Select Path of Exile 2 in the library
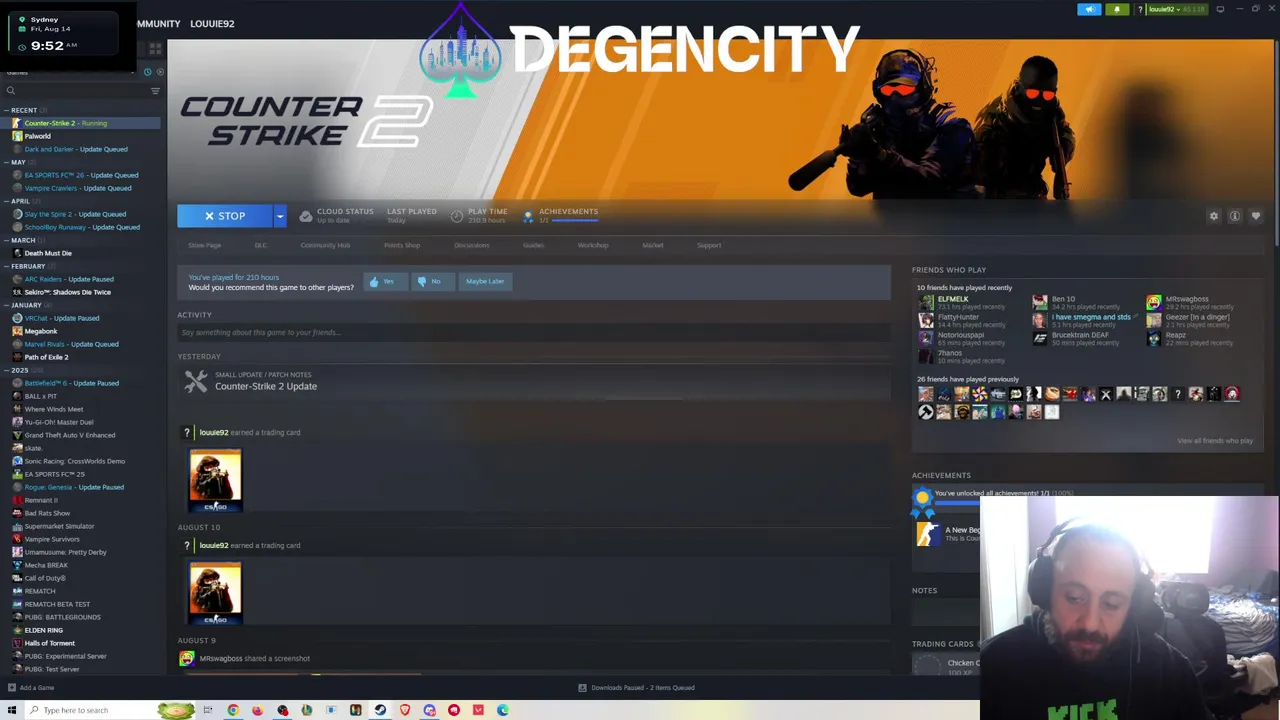1280x720 pixels. tap(46, 357)
